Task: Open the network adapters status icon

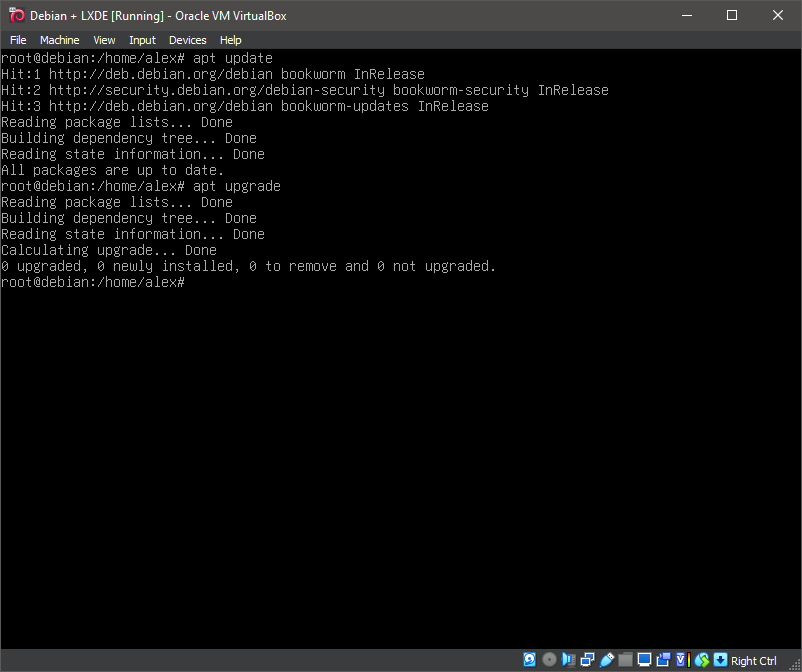Action: (x=587, y=660)
